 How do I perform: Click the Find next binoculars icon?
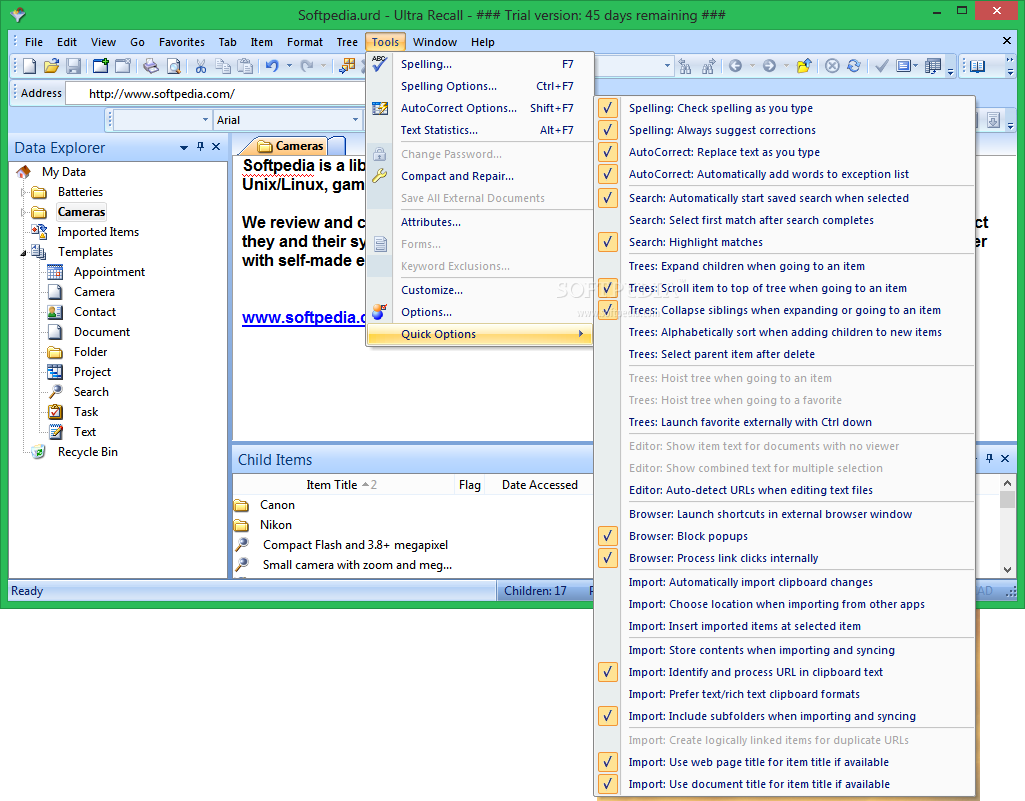pos(708,65)
